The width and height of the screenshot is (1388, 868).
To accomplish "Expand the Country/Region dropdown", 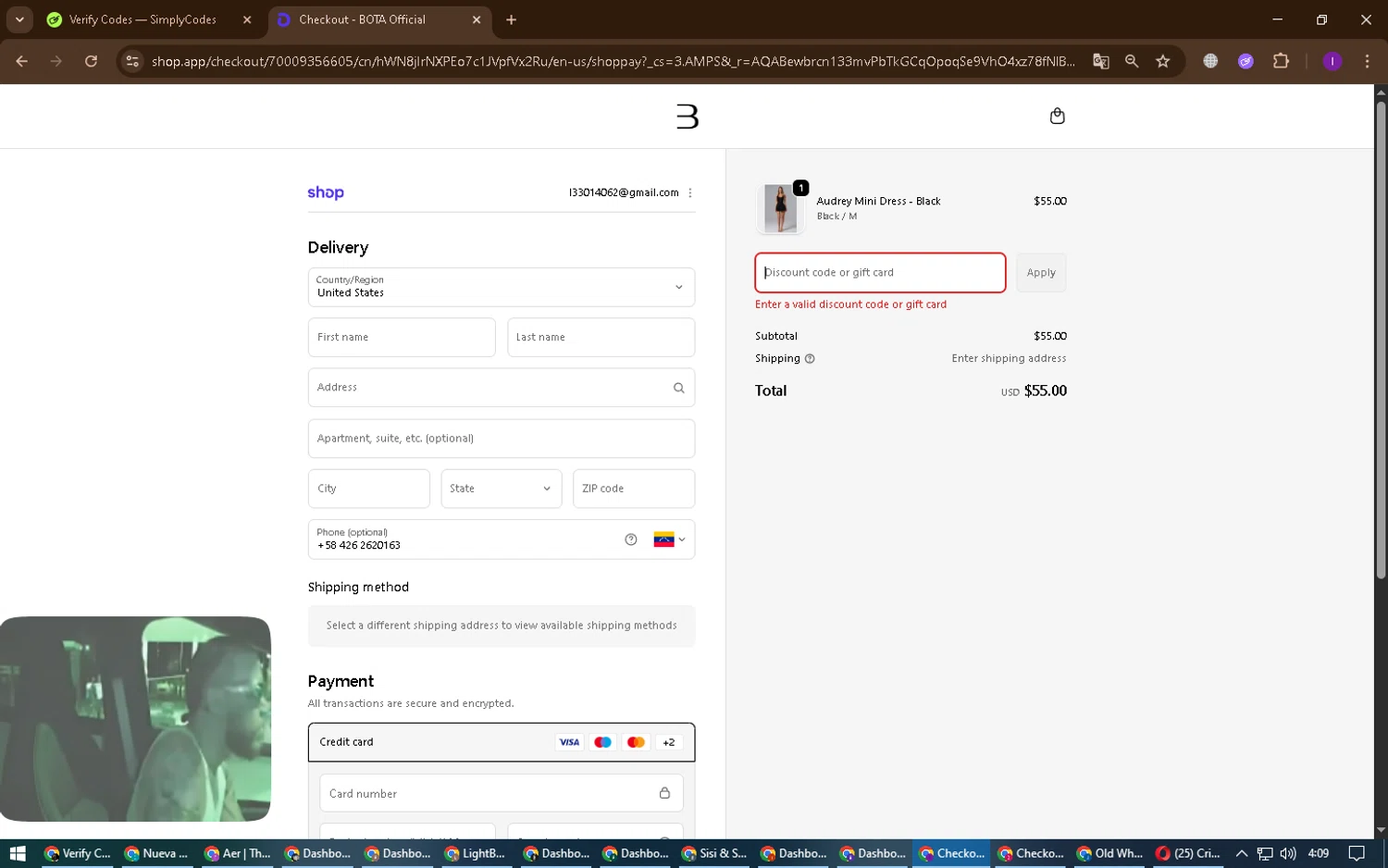I will (x=502, y=287).
